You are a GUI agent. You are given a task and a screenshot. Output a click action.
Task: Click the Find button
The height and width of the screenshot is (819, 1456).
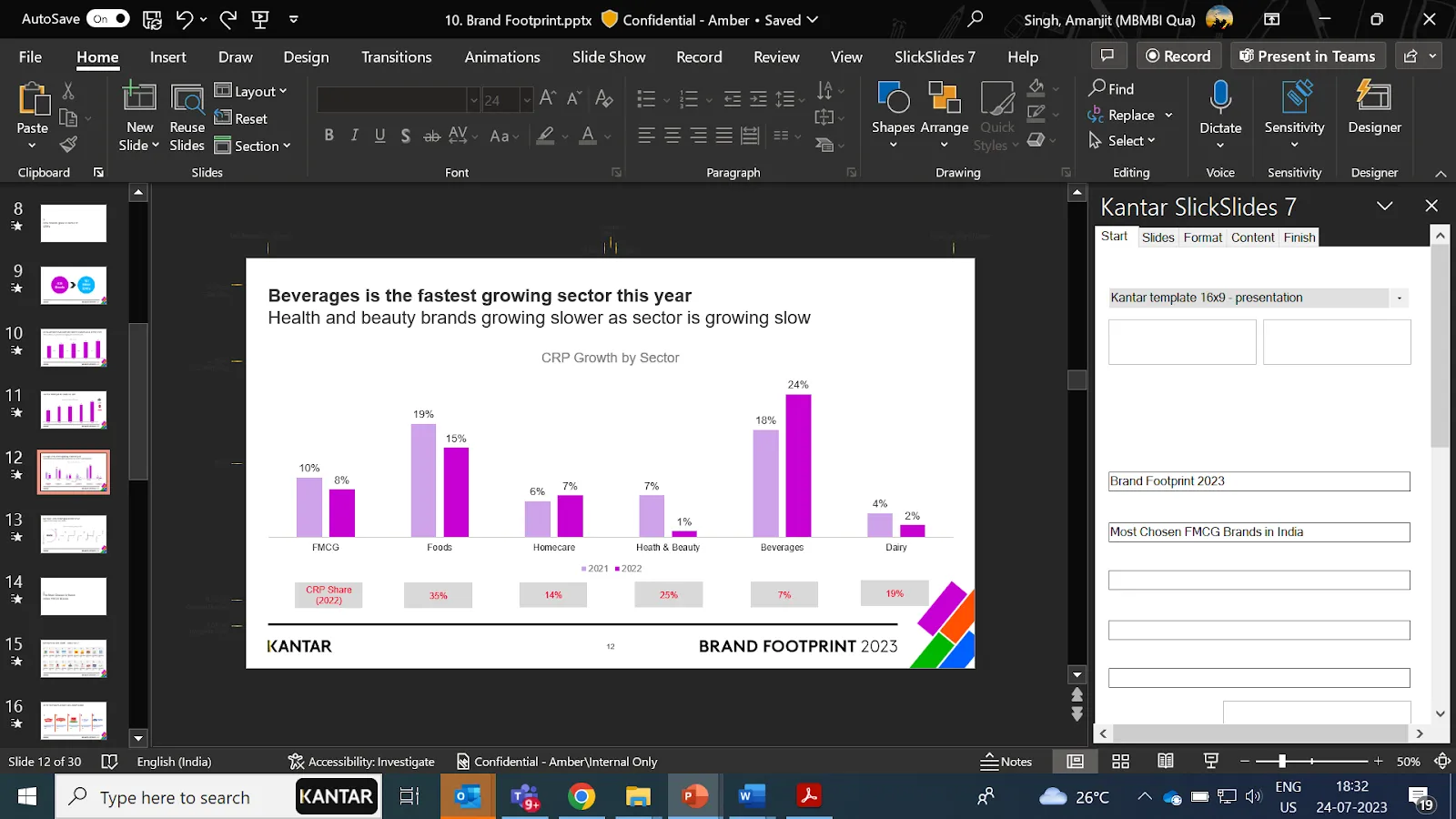1111,88
